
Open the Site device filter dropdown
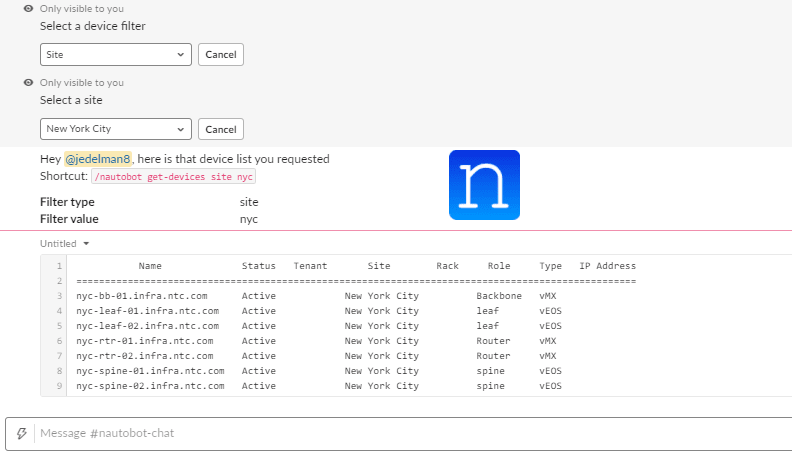point(116,55)
